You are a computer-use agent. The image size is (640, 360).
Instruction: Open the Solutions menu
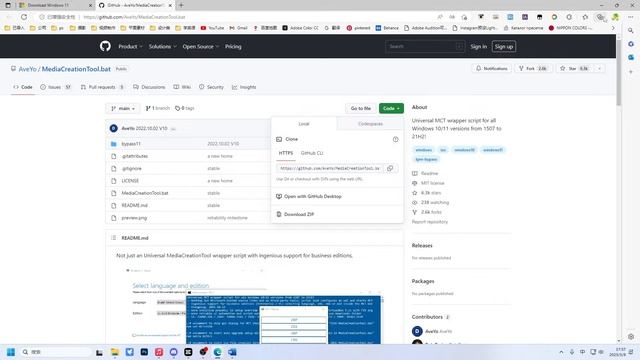162,47
